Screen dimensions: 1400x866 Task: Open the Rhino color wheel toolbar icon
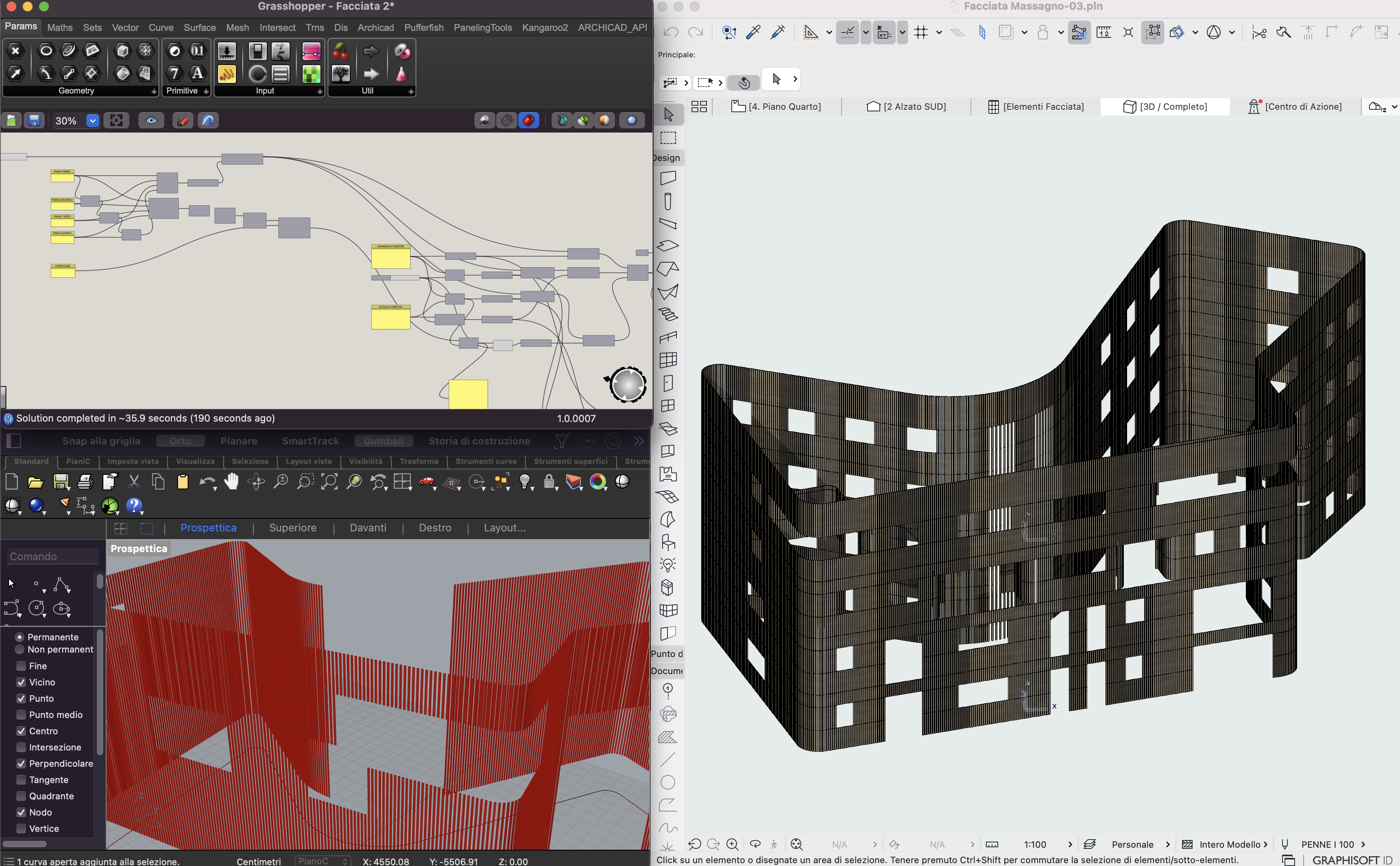pyautogui.click(x=598, y=482)
